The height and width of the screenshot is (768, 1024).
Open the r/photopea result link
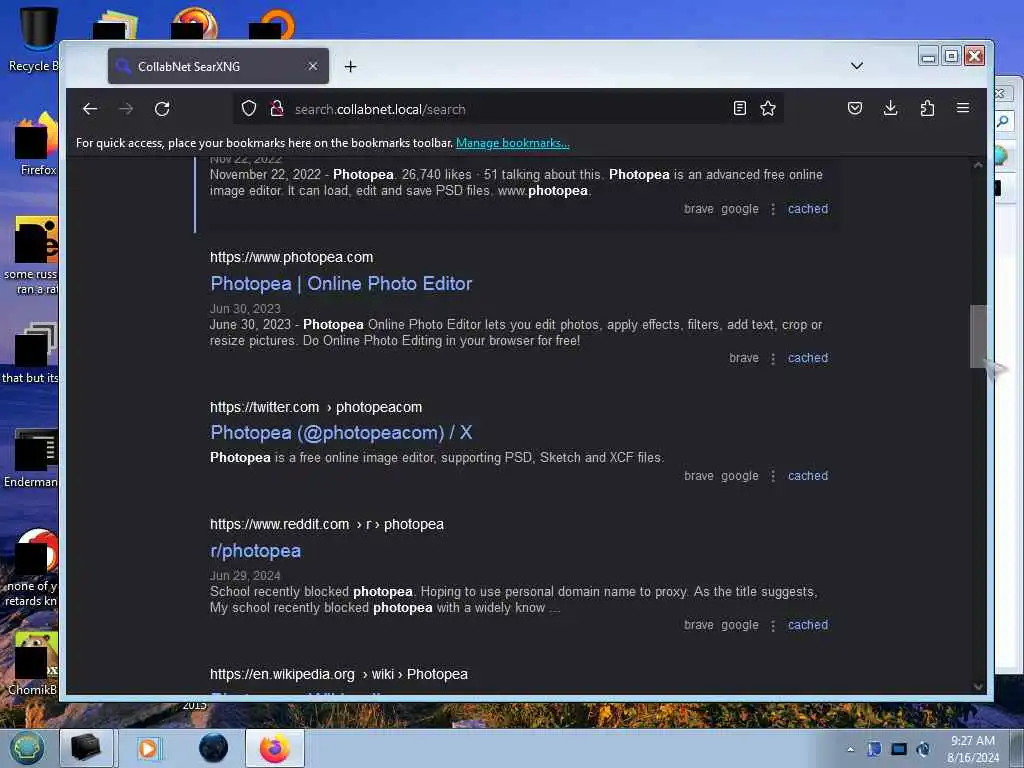(255, 551)
